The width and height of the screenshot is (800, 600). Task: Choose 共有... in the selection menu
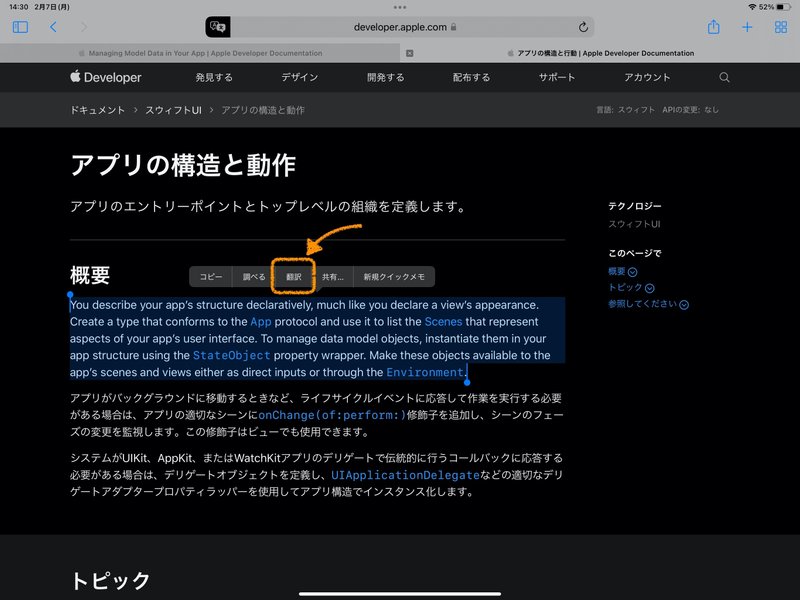[x=333, y=277]
